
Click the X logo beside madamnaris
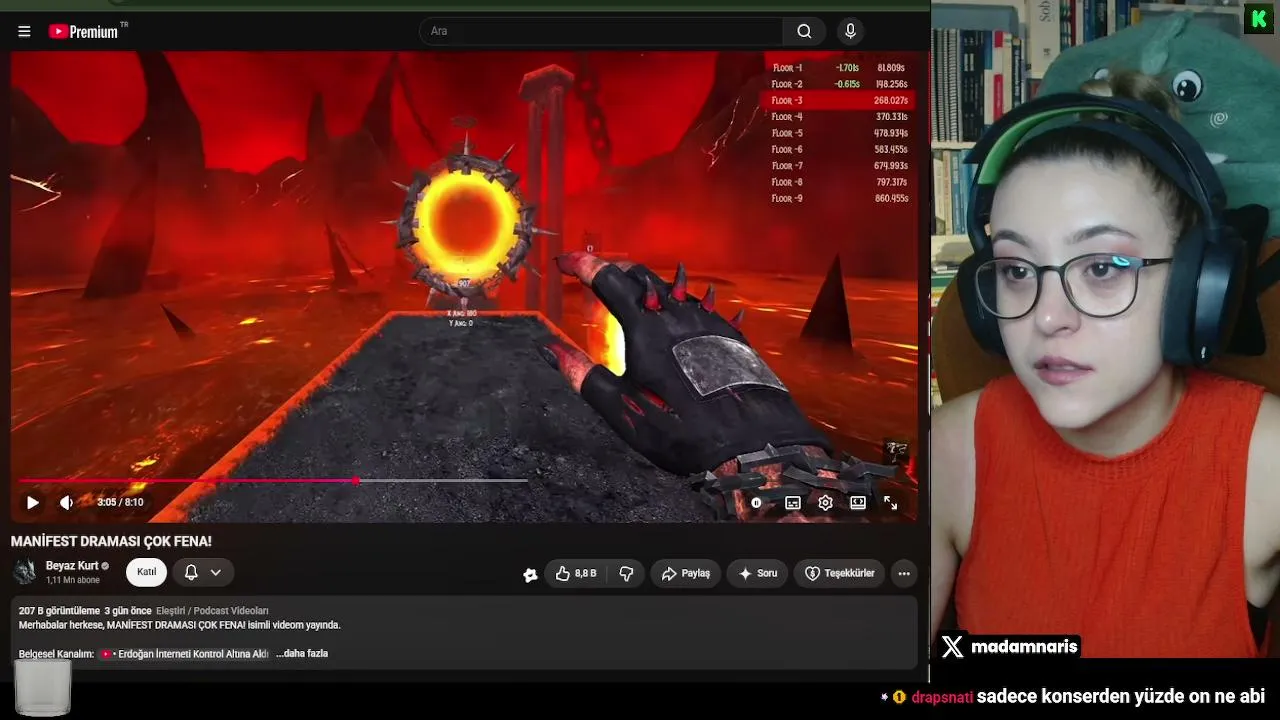tap(952, 647)
